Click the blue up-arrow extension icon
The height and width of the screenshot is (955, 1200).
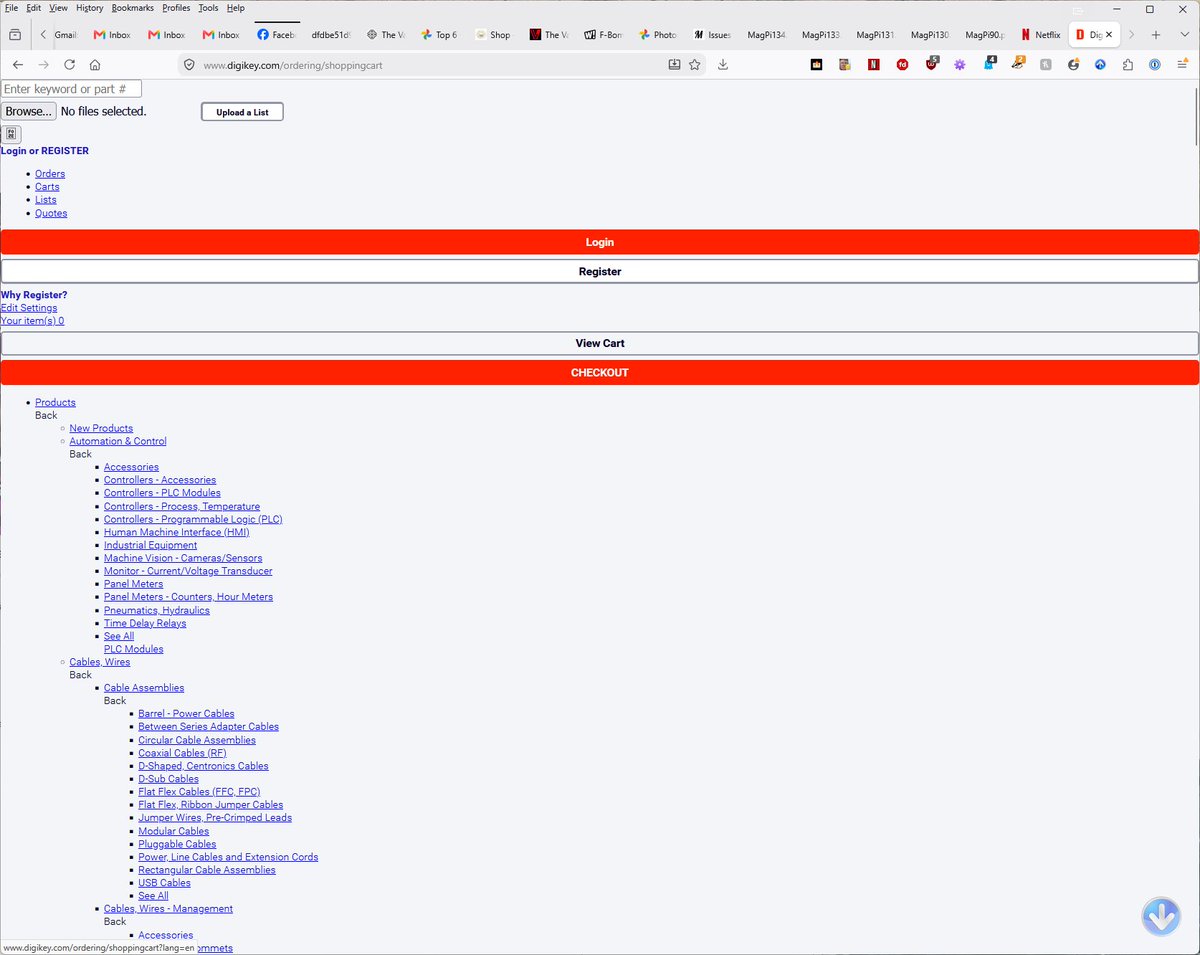coord(1100,64)
